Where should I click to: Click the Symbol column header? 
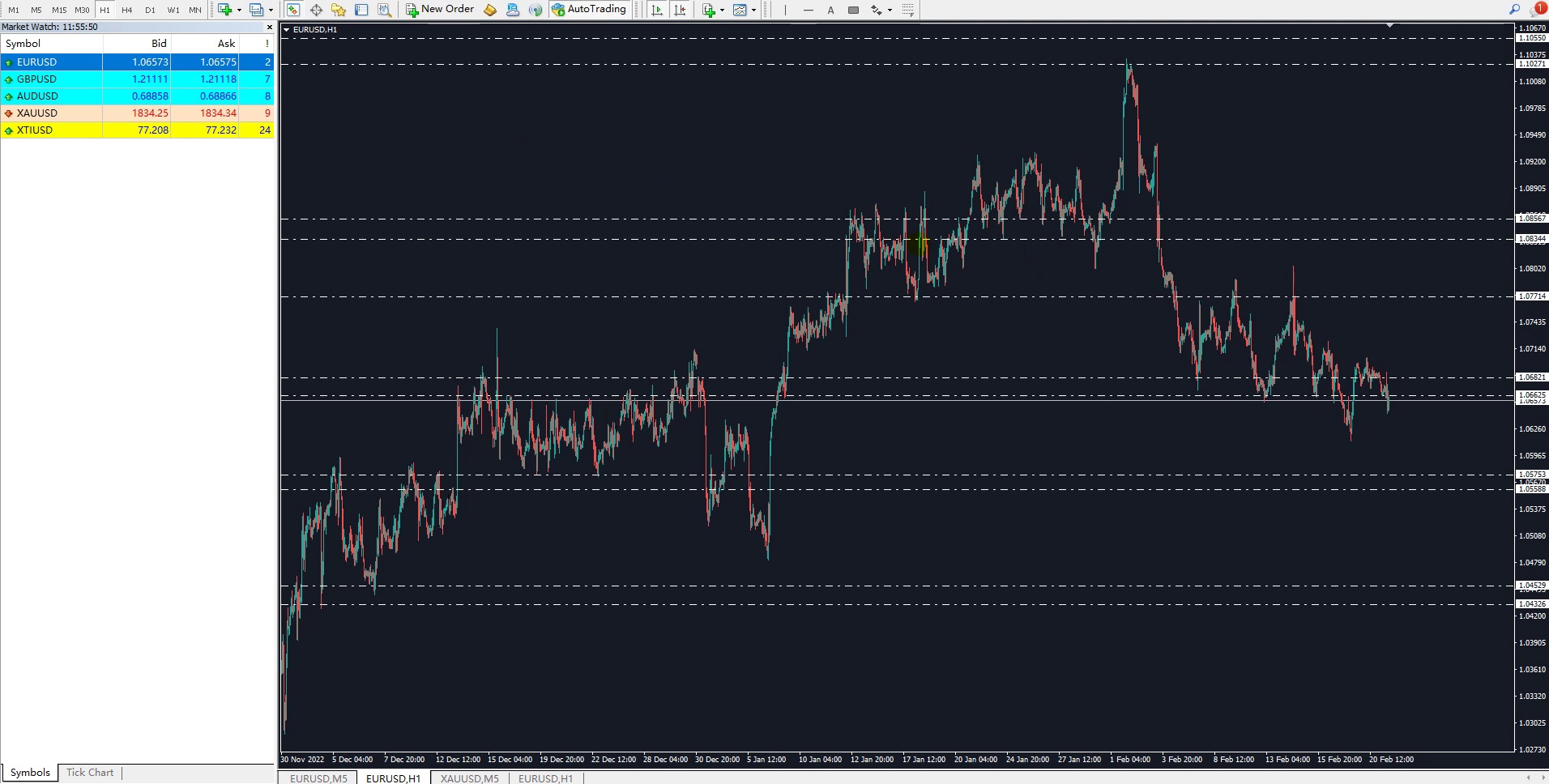52,44
